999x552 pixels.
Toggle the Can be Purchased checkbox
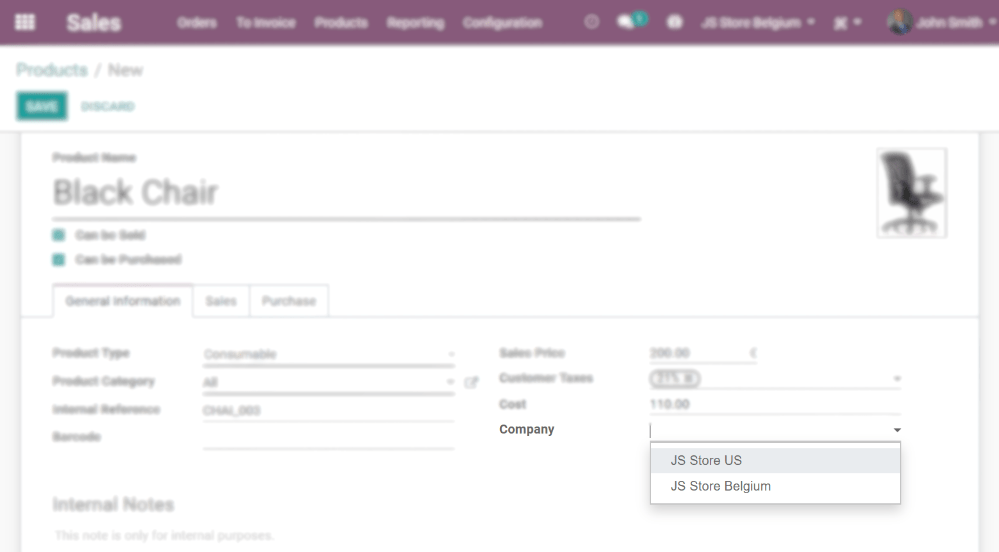[59, 259]
